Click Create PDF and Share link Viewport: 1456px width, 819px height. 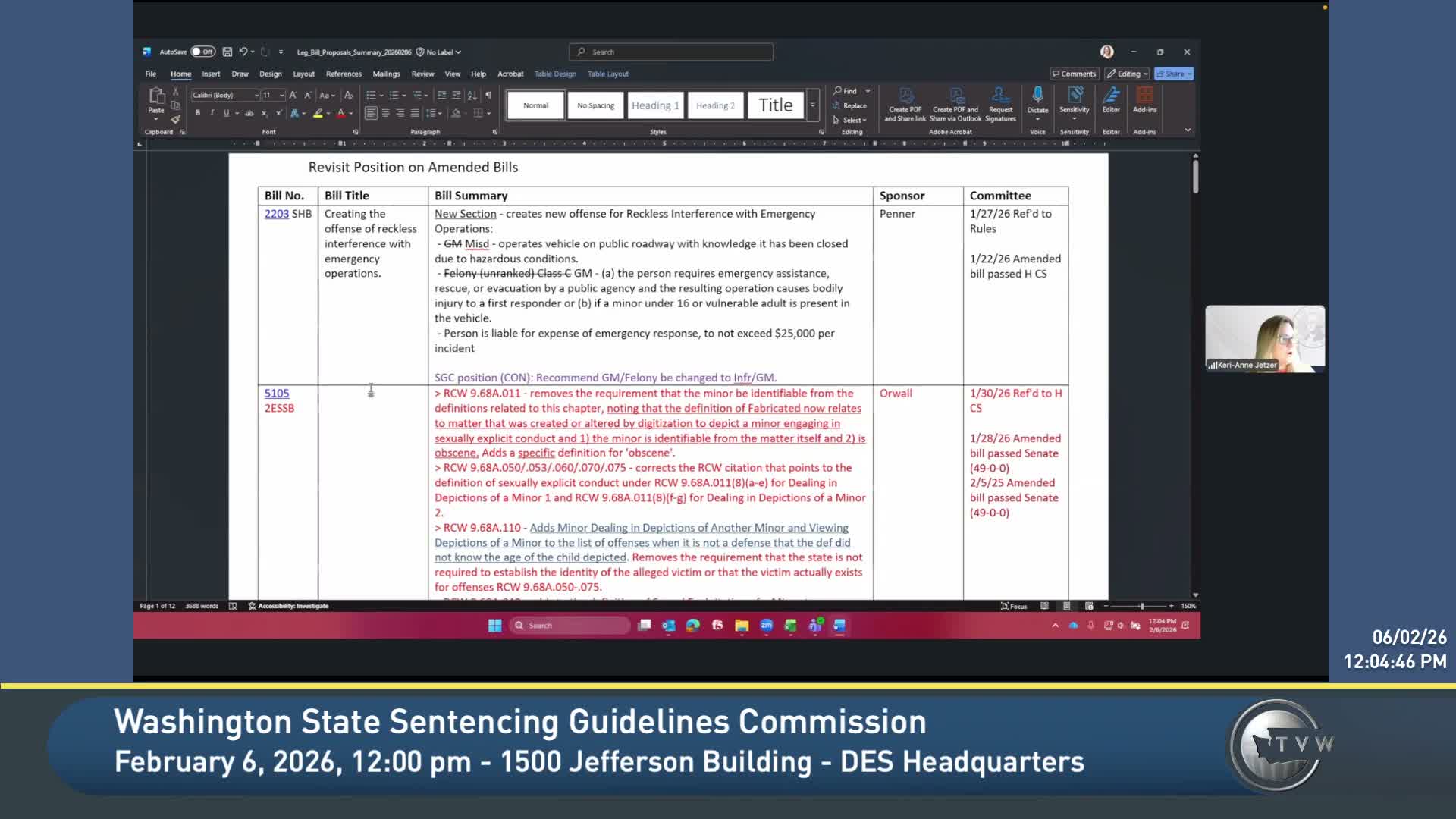point(905,104)
